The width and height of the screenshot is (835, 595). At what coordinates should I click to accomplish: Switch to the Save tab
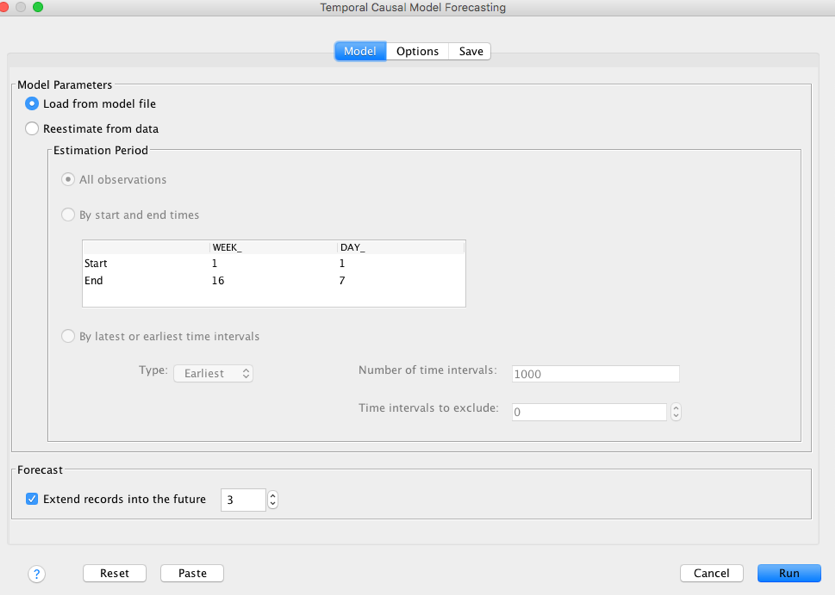coord(471,51)
